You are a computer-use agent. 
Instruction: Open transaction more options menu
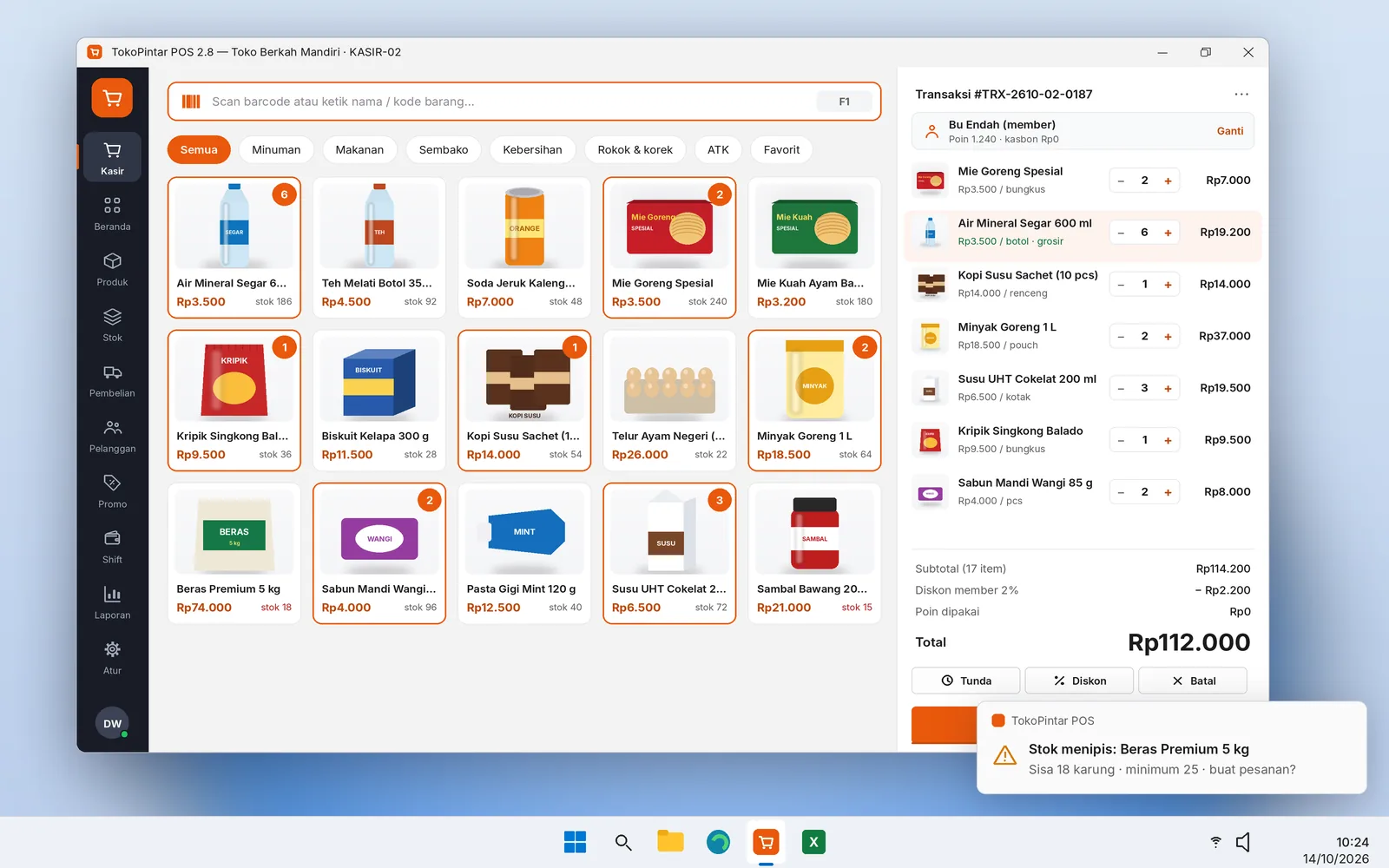[x=1241, y=94]
